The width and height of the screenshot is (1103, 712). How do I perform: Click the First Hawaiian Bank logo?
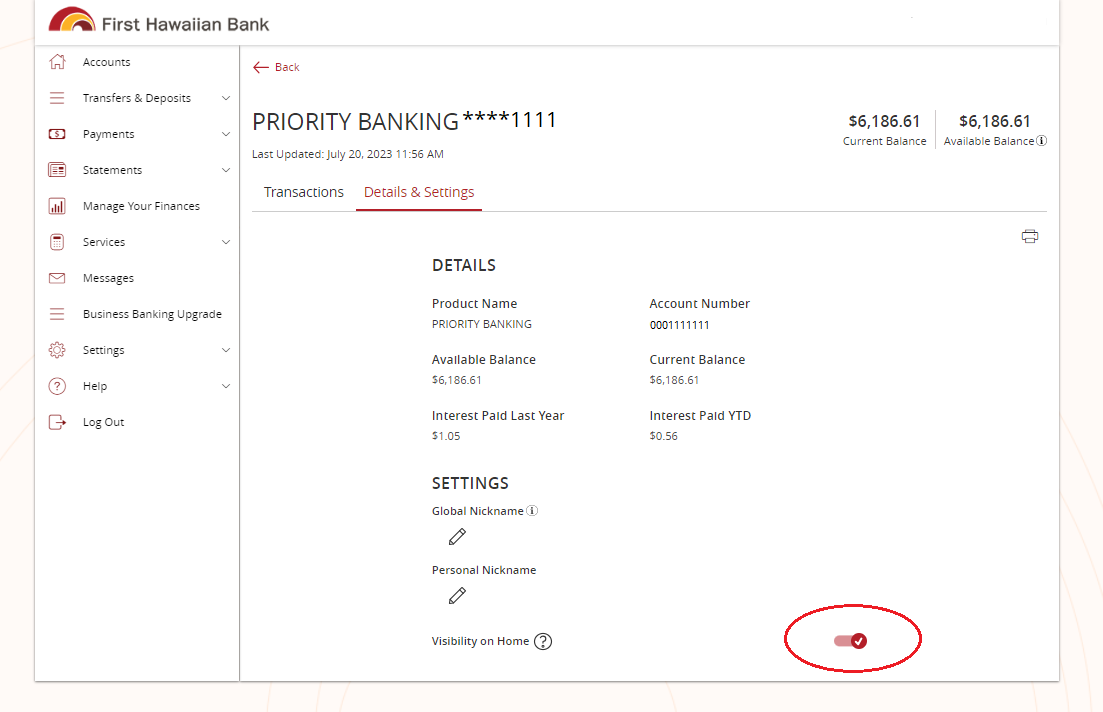pyautogui.click(x=159, y=21)
